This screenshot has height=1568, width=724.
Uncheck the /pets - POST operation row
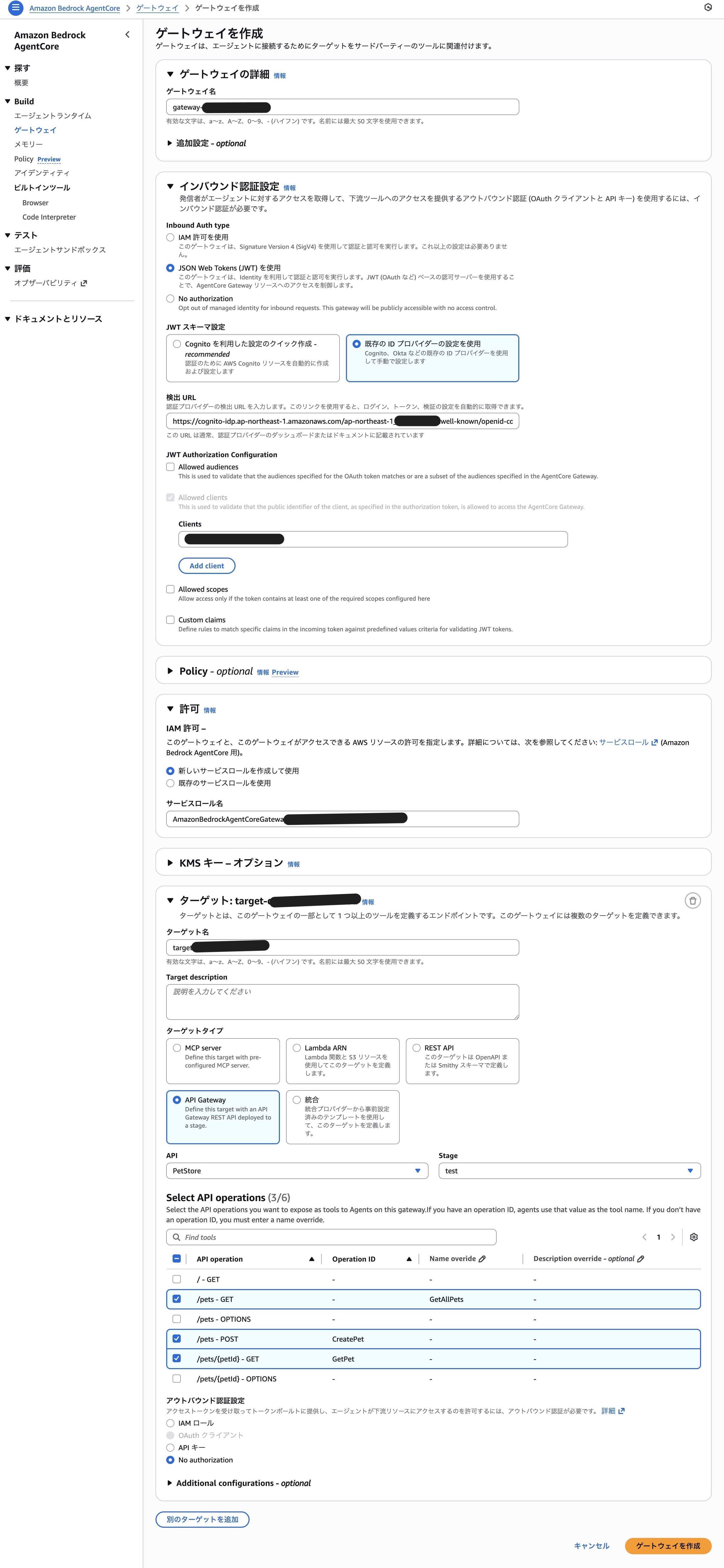pyautogui.click(x=176, y=1339)
